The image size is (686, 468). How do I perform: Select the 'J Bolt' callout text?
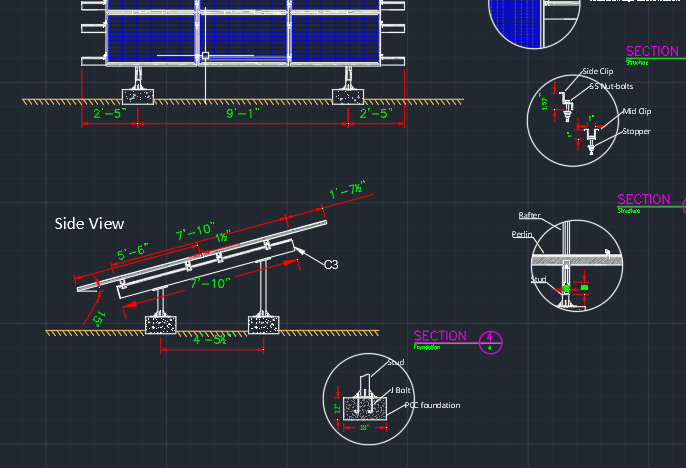point(401,390)
